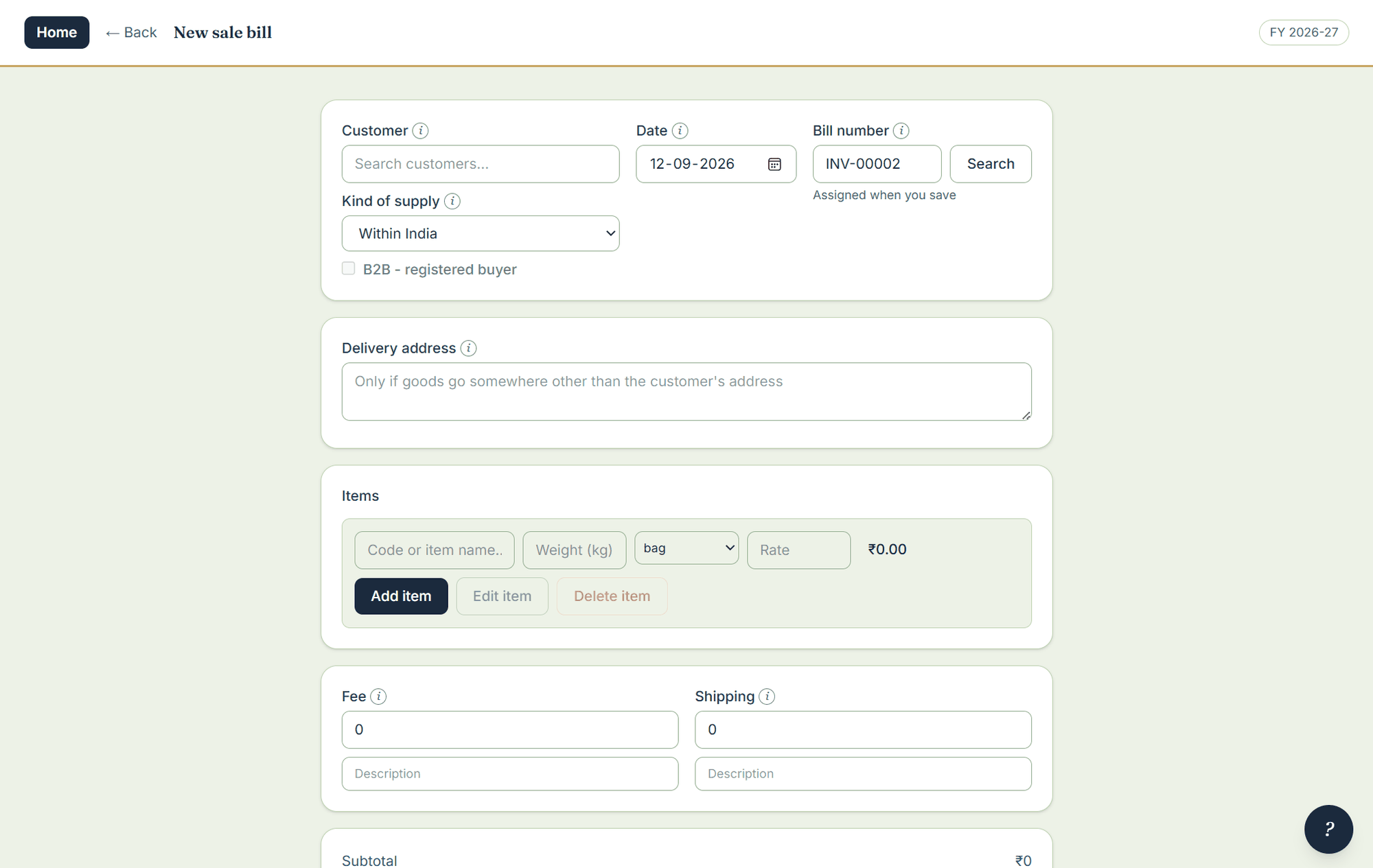Click the Date info icon
Viewport: 1373px width, 868px height.
680,130
